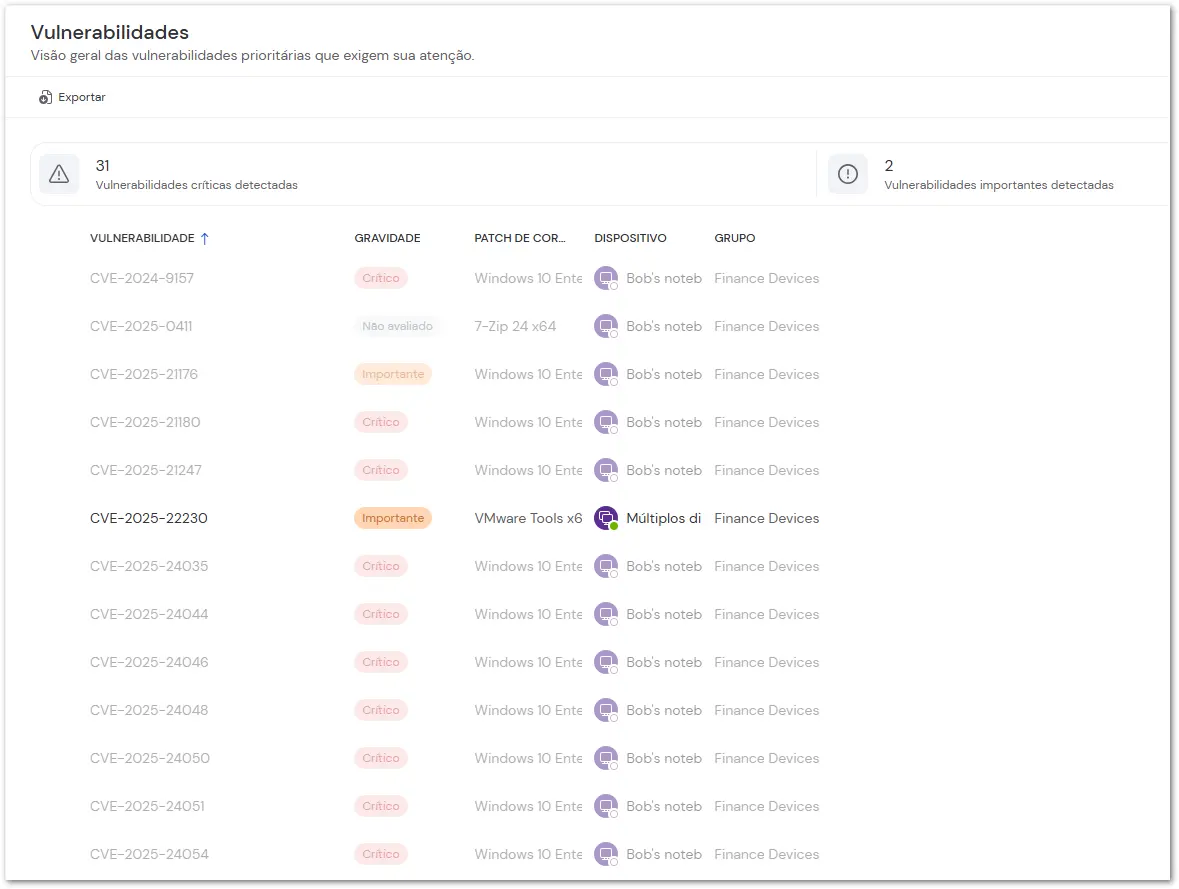The image size is (1179, 889).
Task: Click the VMware Tools x6 patch cell
Action: pyautogui.click(x=529, y=518)
